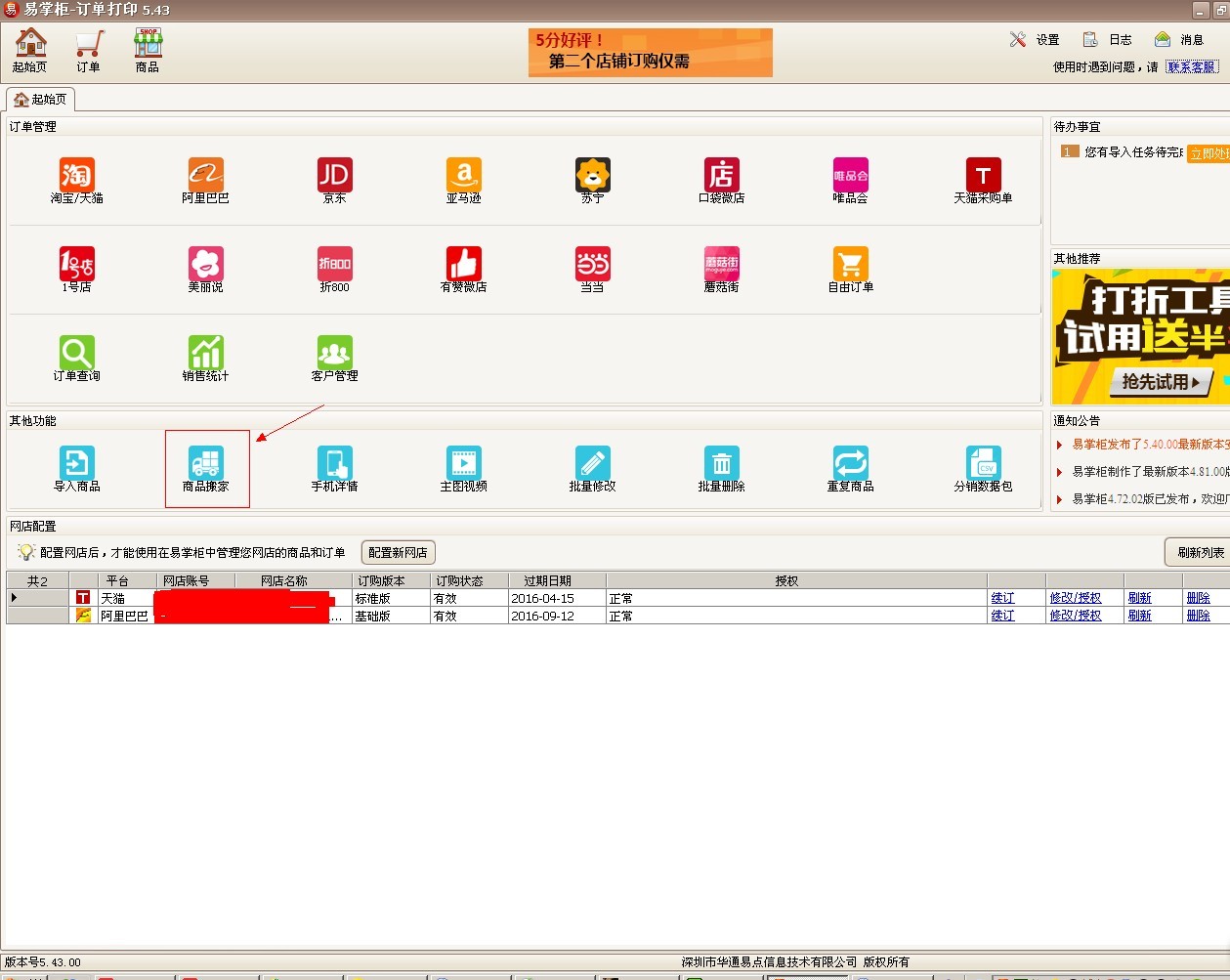This screenshot has height=980, width=1230.
Task: Click 删除 link in 天猫 row
Action: [1198, 598]
